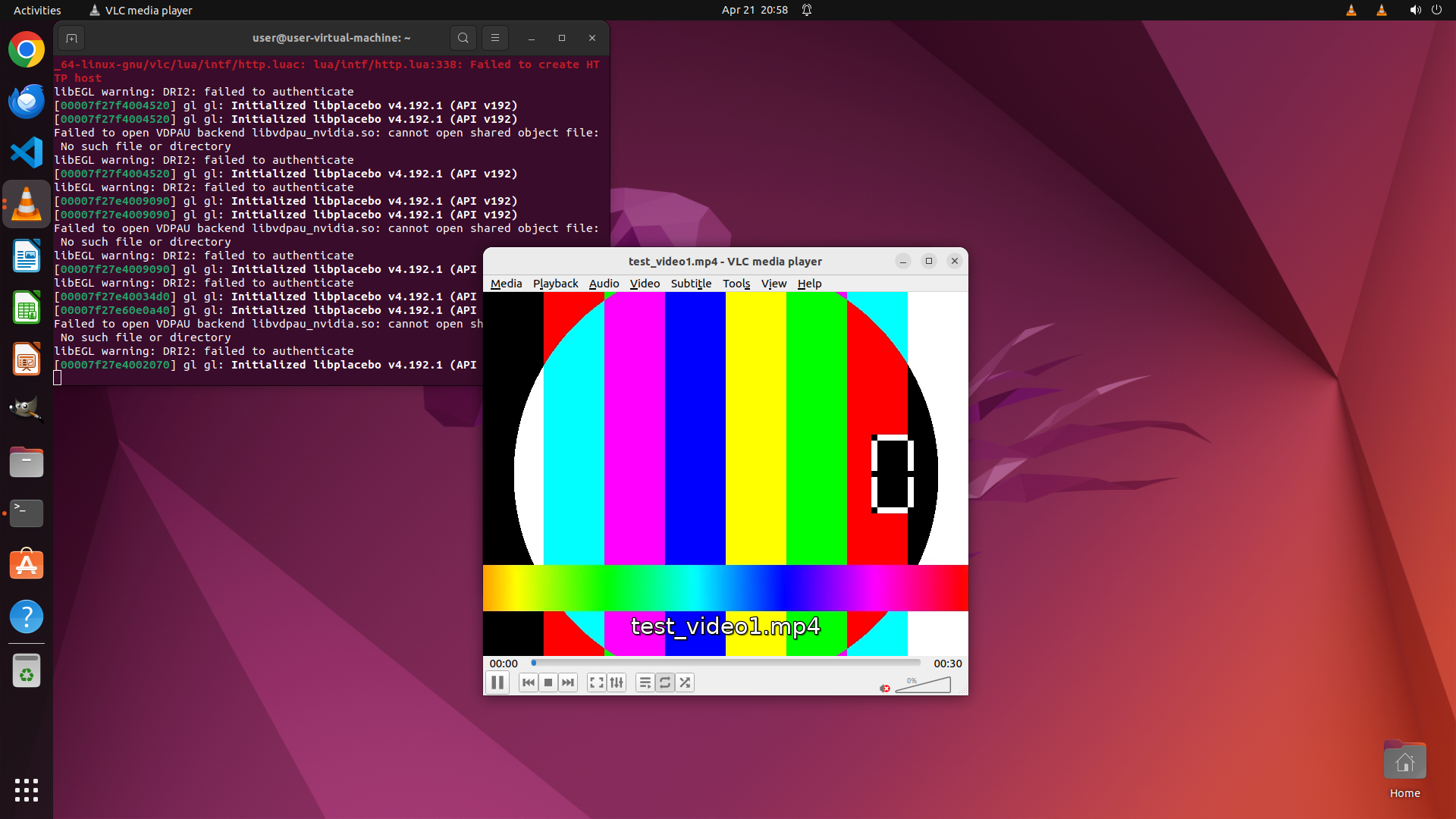Image resolution: width=1456 pixels, height=819 pixels.
Task: Stop playback with the stop button
Action: [548, 682]
